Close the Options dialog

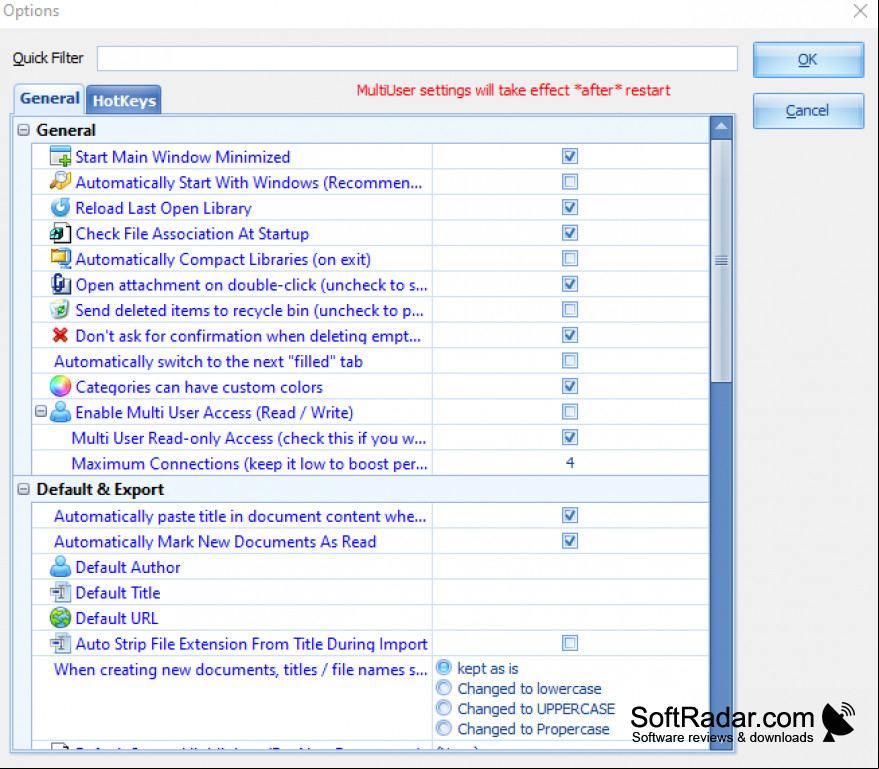click(x=861, y=11)
